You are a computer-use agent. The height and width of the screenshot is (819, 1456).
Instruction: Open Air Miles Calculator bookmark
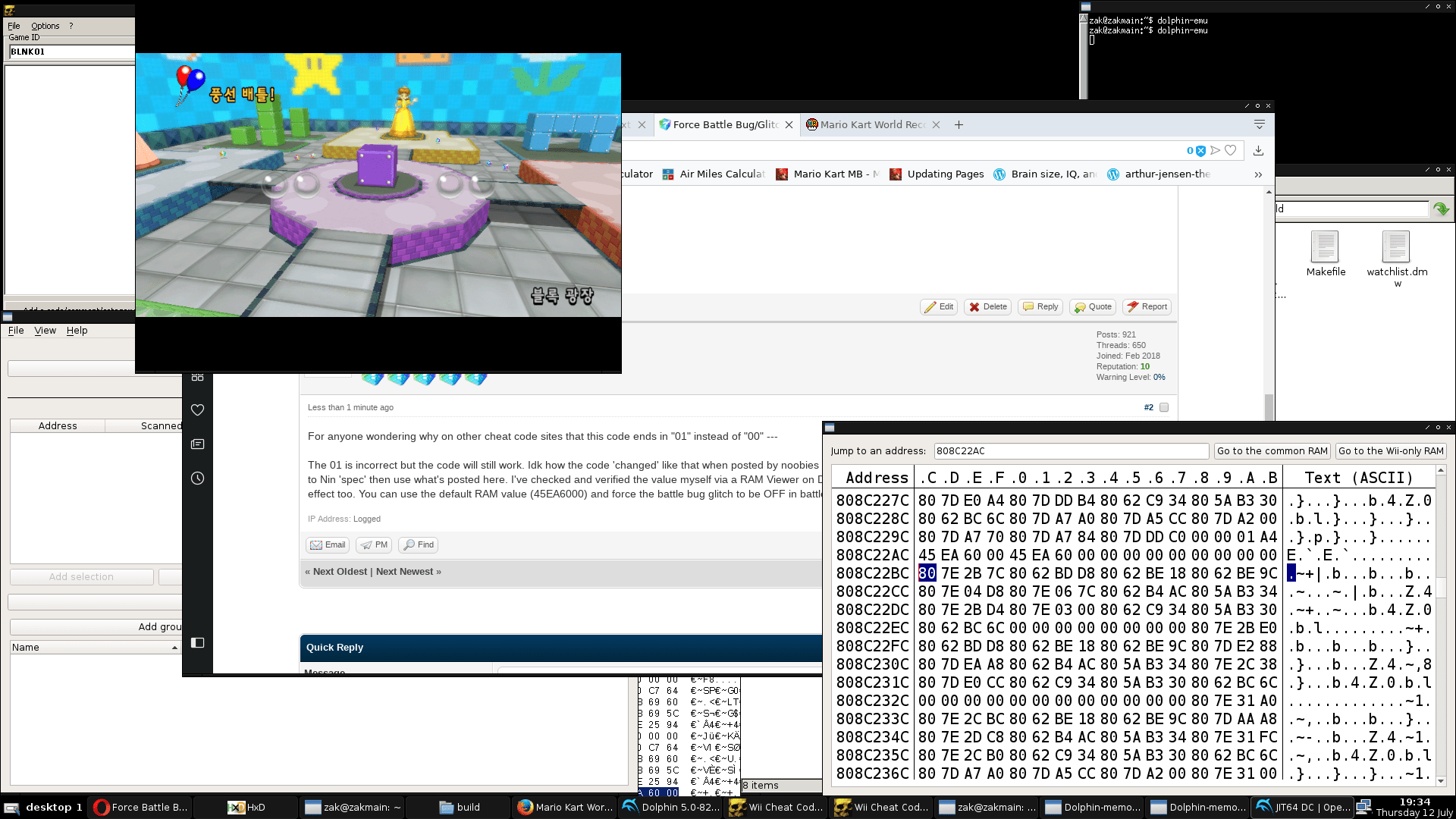click(x=714, y=174)
